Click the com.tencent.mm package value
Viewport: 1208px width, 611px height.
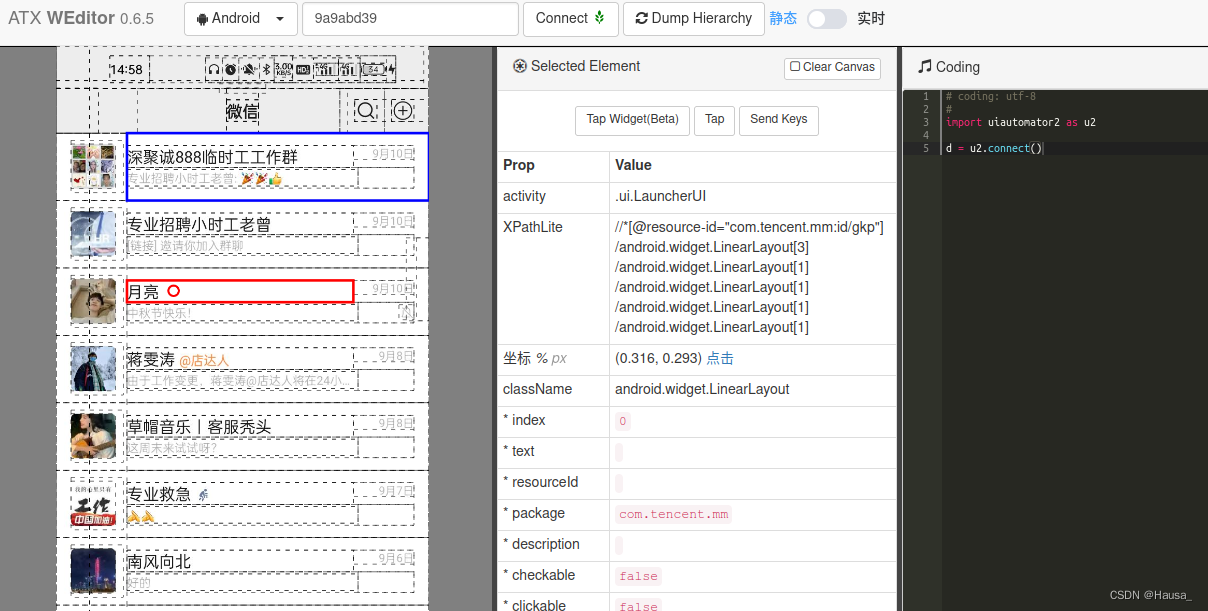click(674, 514)
